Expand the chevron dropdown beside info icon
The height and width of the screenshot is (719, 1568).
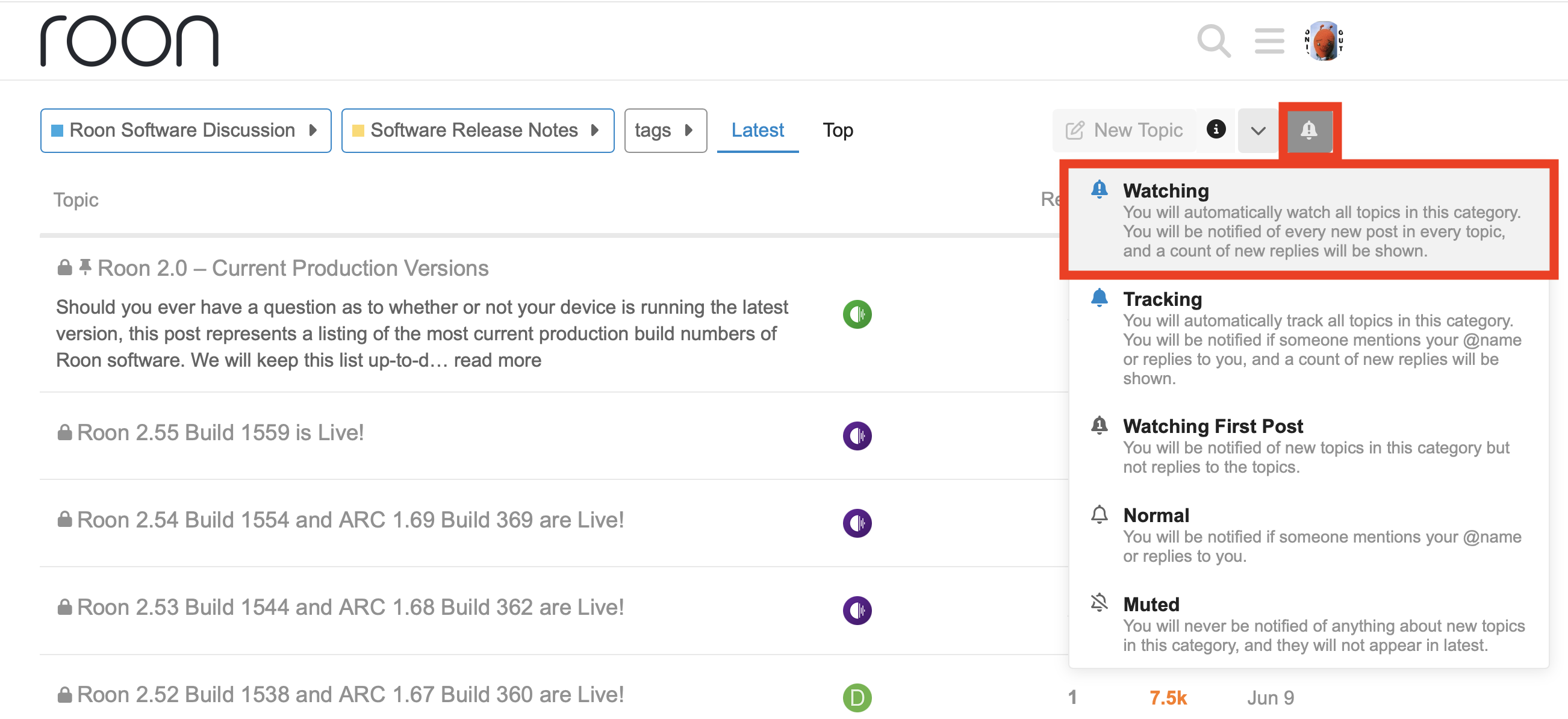pos(1258,130)
